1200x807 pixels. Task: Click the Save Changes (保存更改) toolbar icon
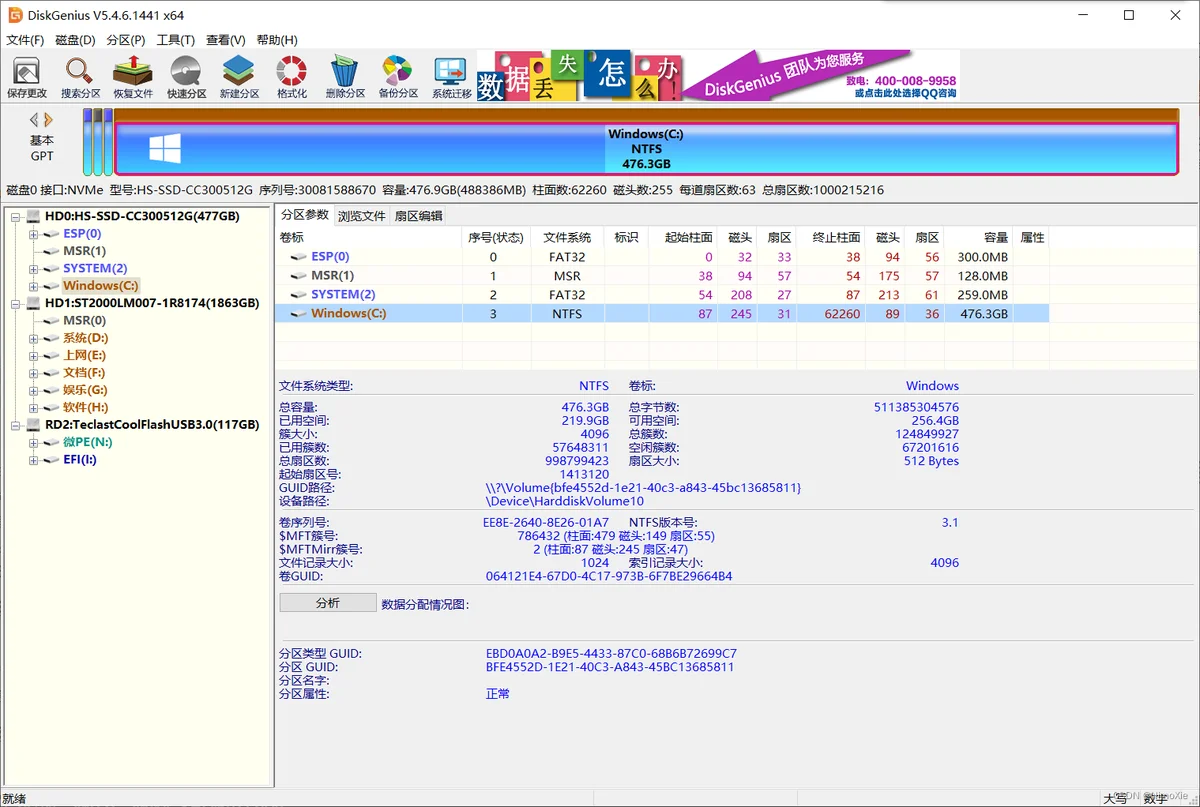27,76
